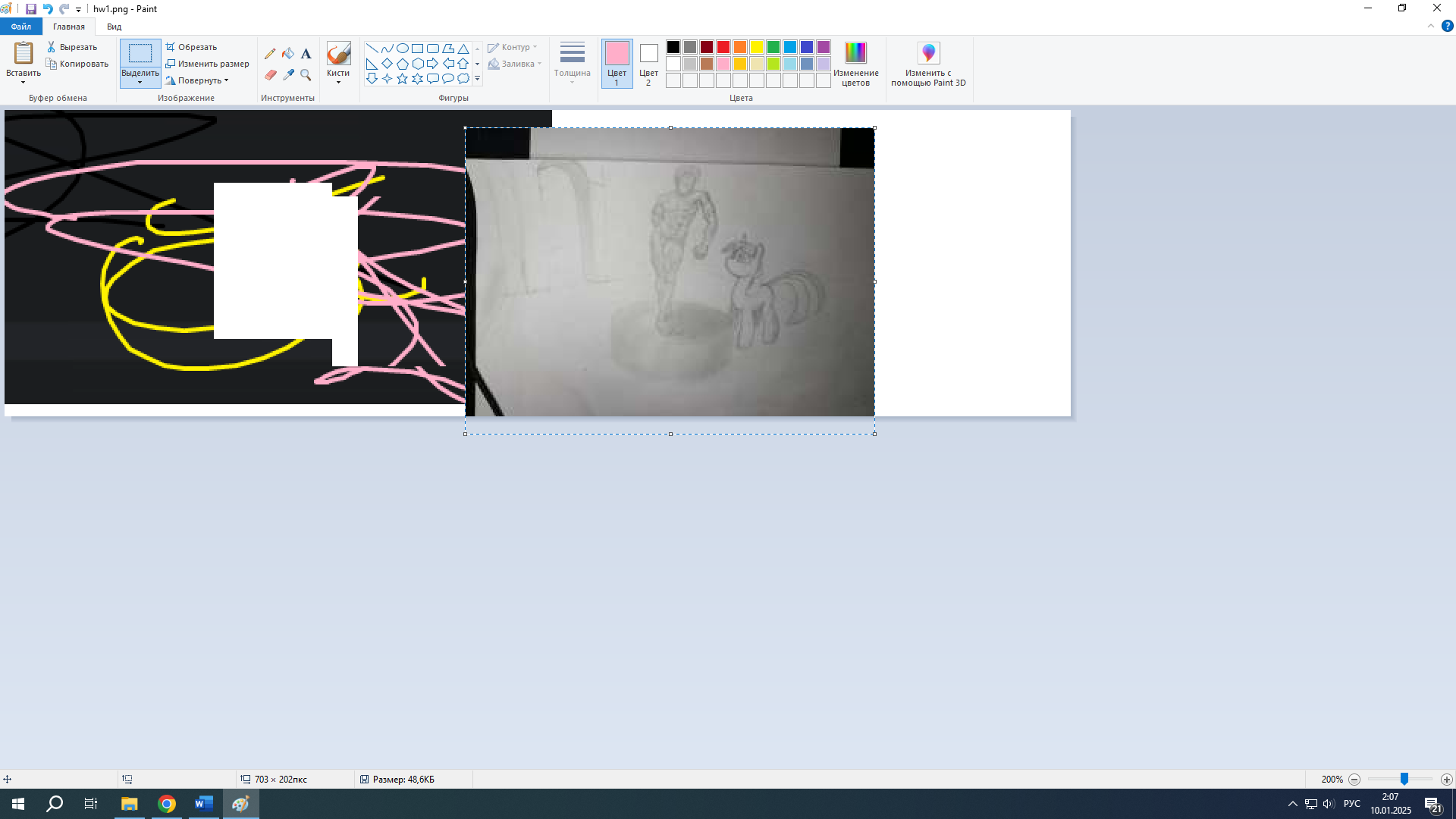Pick the Color picker eyedropper tool

click(288, 74)
